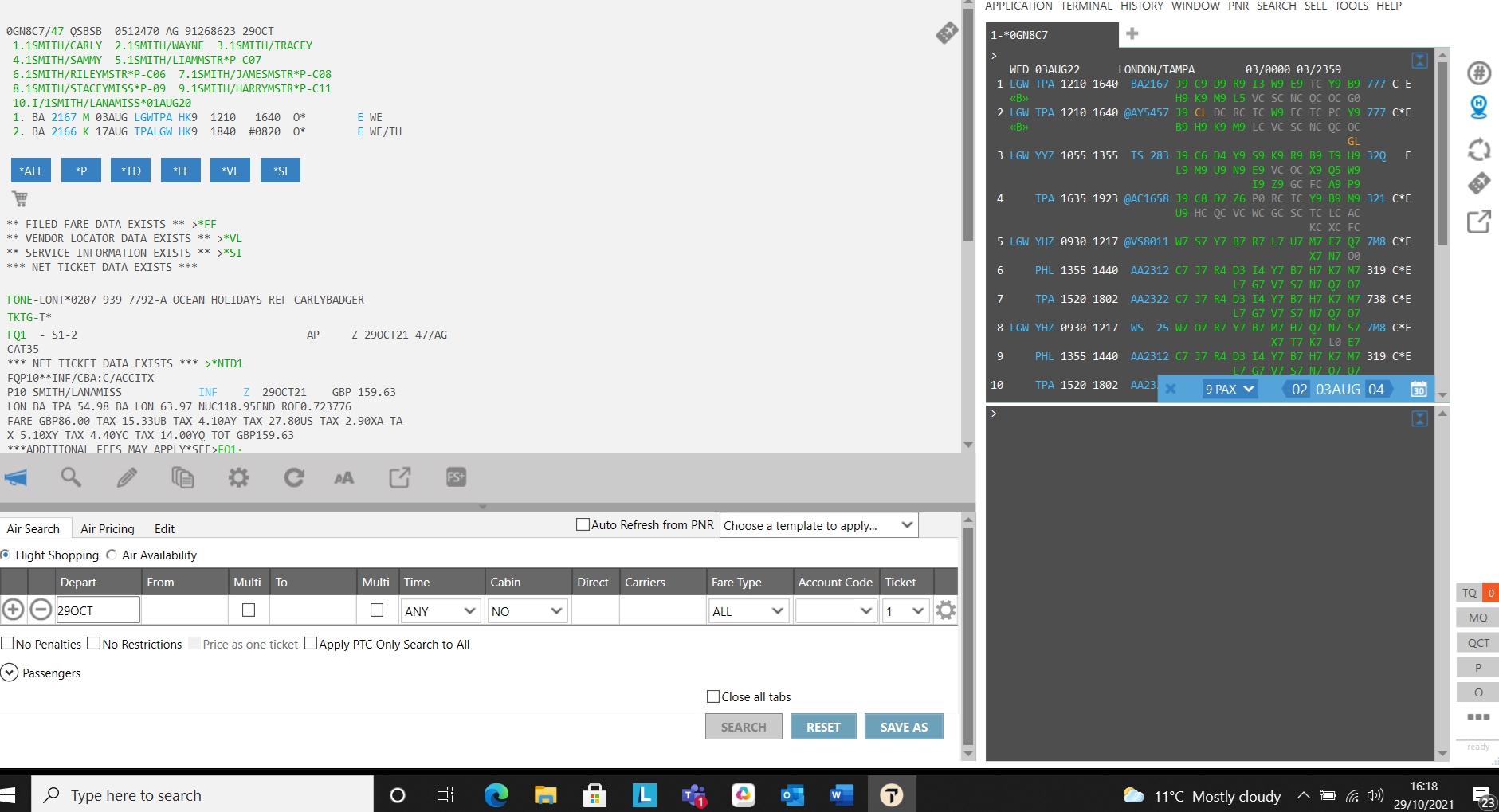
Task: Click the pencil edit icon in the PNR toolbar
Action: click(127, 477)
